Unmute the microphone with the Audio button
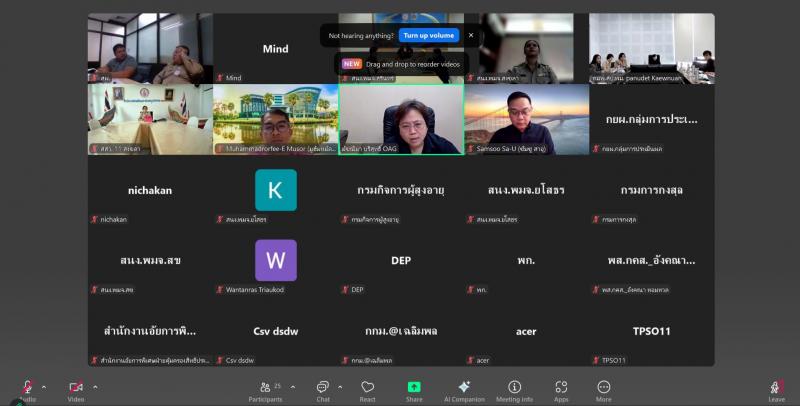The image size is (800, 406). 28,391
